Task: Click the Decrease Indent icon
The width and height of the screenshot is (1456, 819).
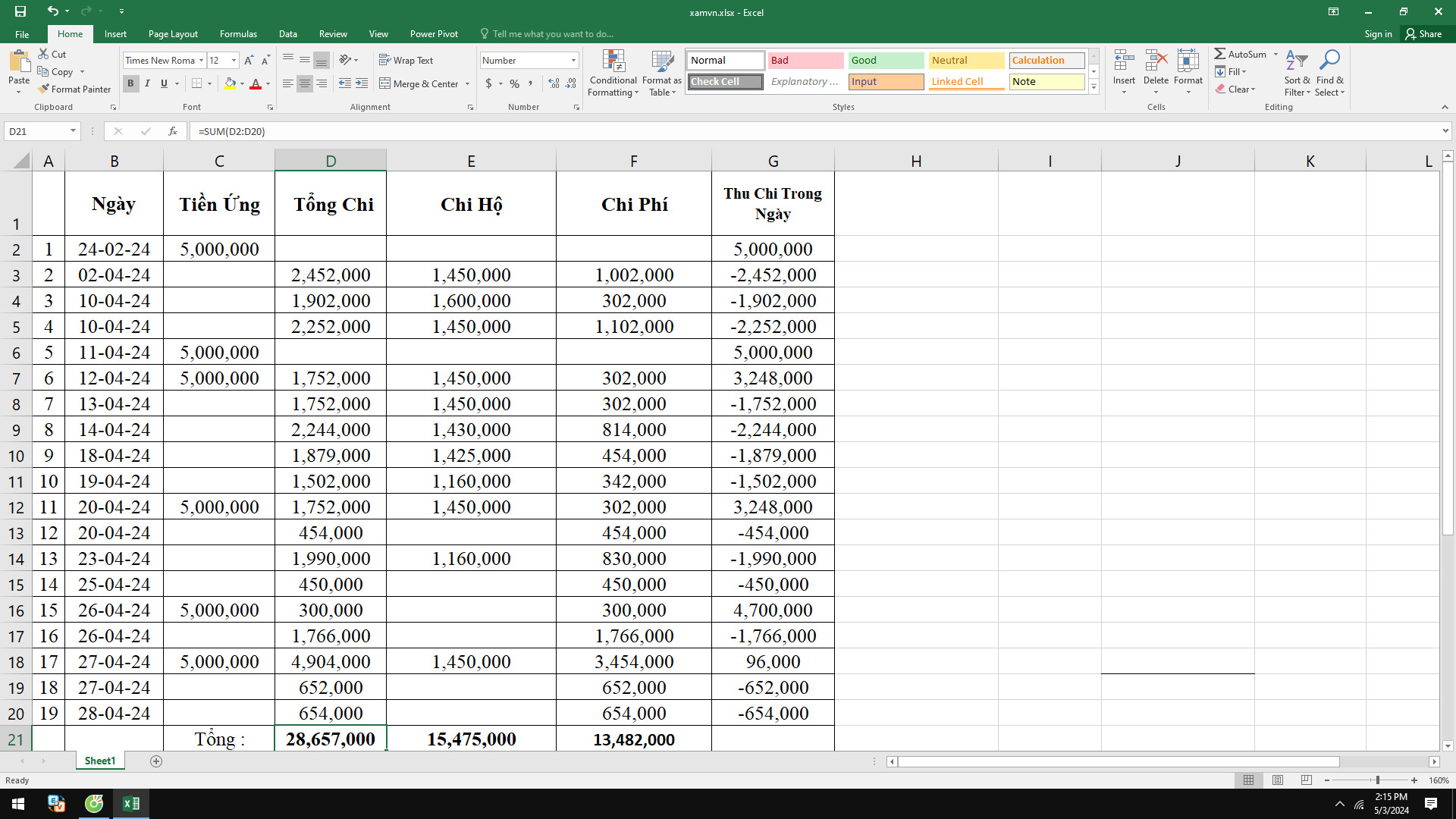Action: click(345, 83)
